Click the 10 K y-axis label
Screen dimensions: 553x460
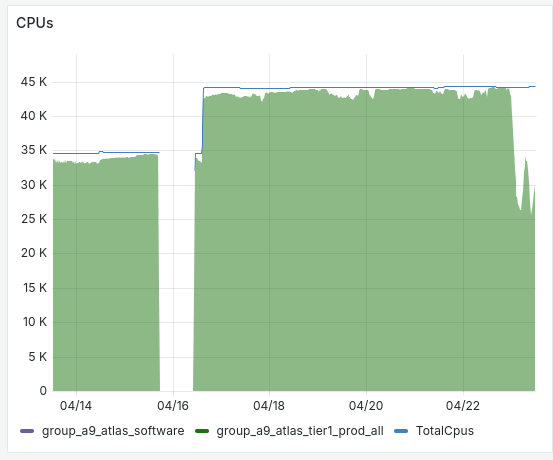click(35, 322)
